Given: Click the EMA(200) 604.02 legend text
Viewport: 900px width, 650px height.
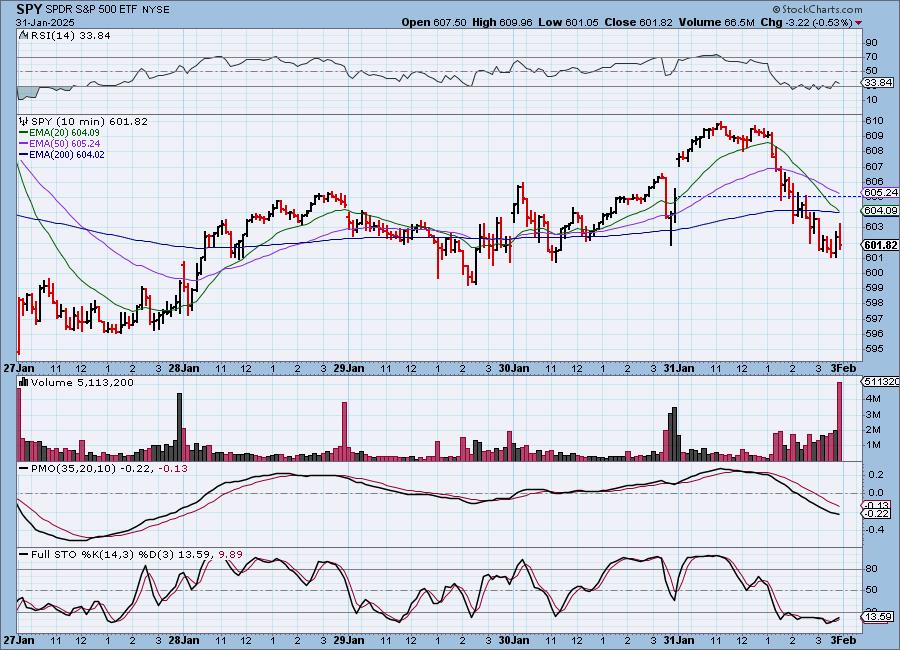Looking at the screenshot, I should point(67,154).
